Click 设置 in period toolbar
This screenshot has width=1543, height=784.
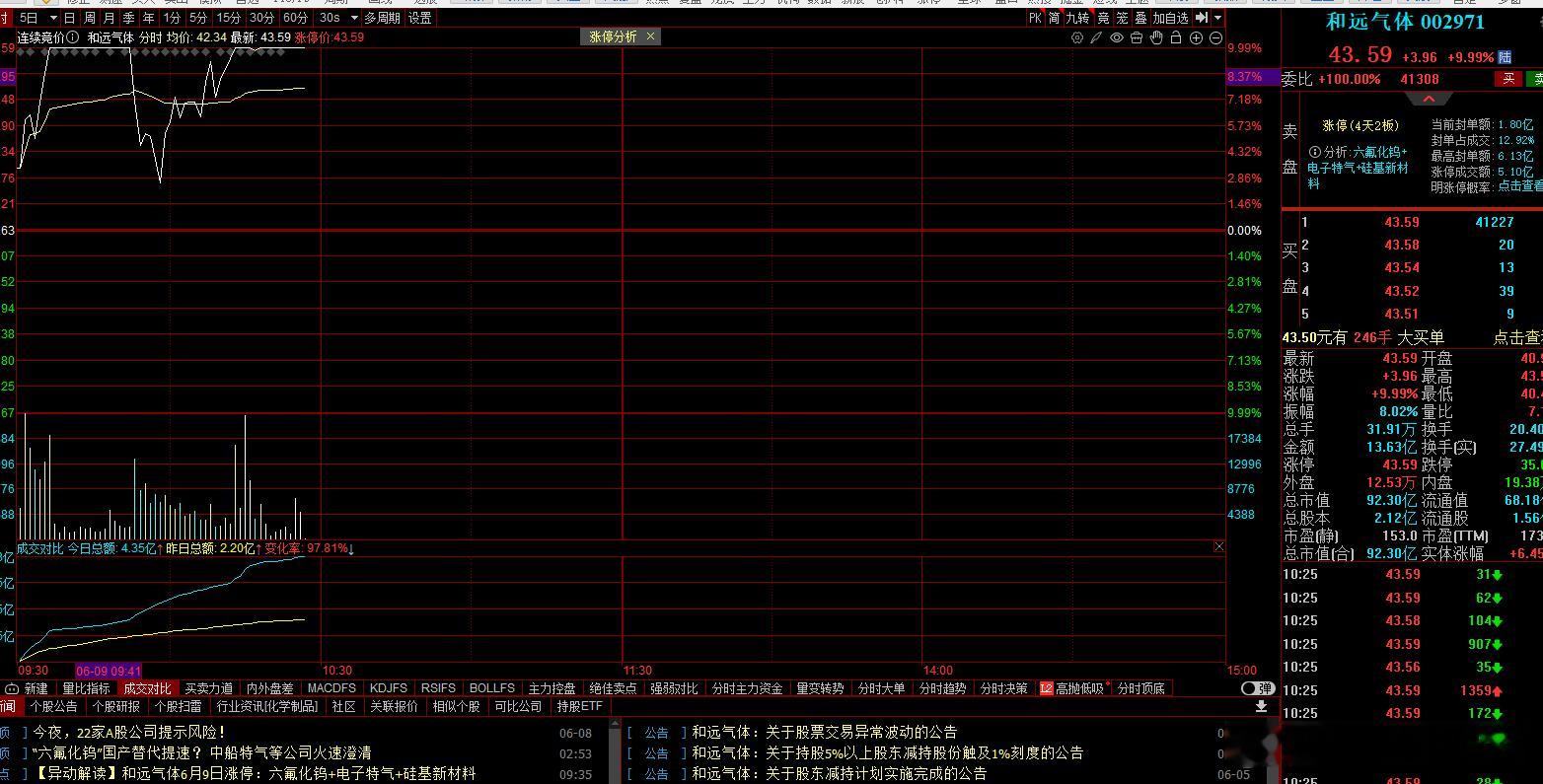click(x=420, y=18)
